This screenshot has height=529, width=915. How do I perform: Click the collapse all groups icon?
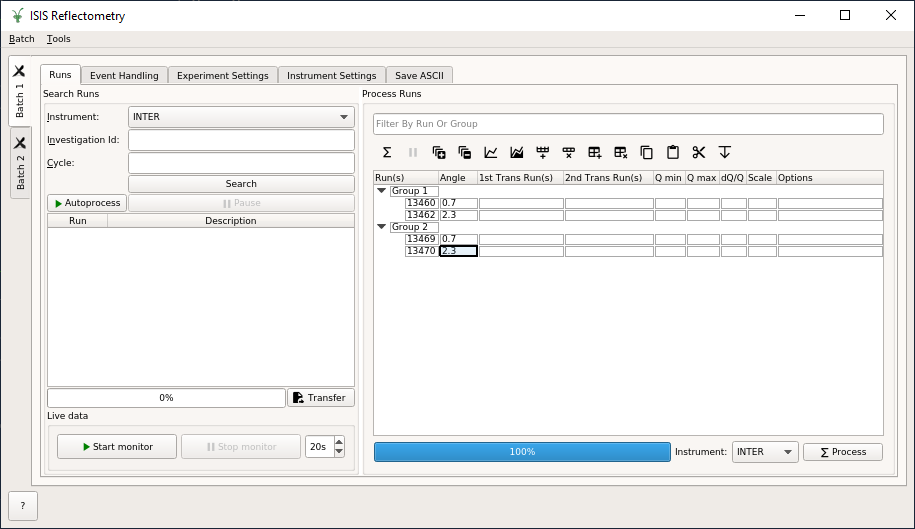465,153
